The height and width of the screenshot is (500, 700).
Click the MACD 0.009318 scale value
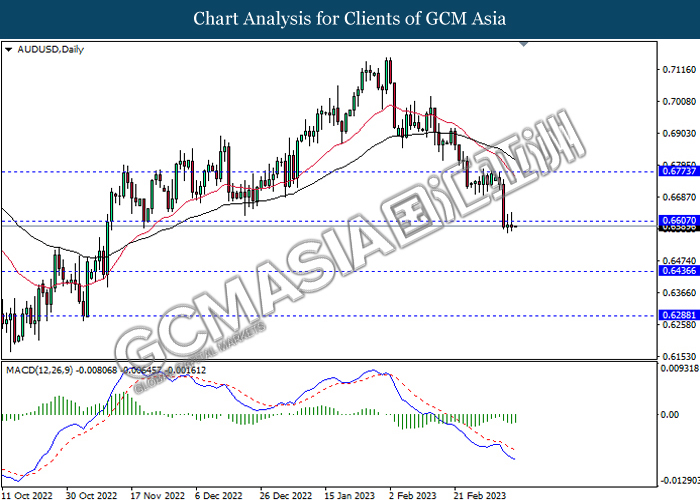(x=679, y=368)
